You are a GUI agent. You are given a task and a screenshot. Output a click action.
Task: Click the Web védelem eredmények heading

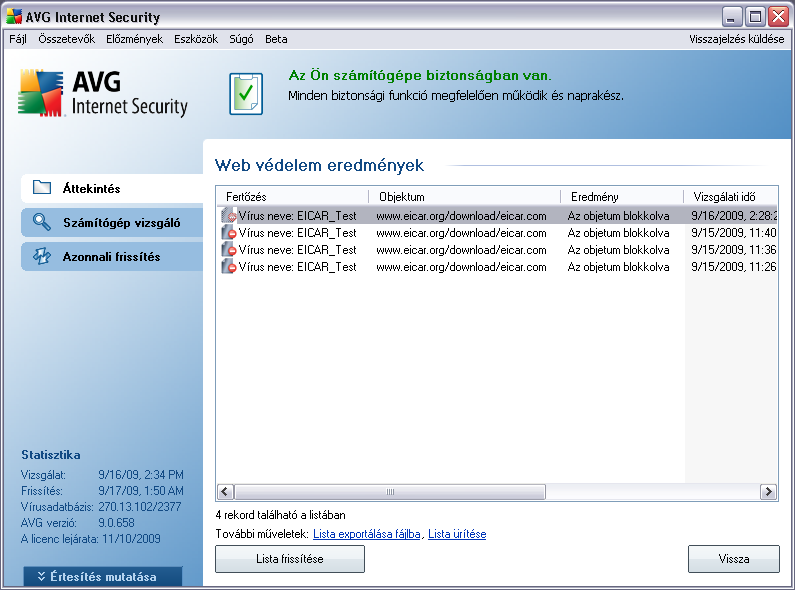tap(319, 165)
